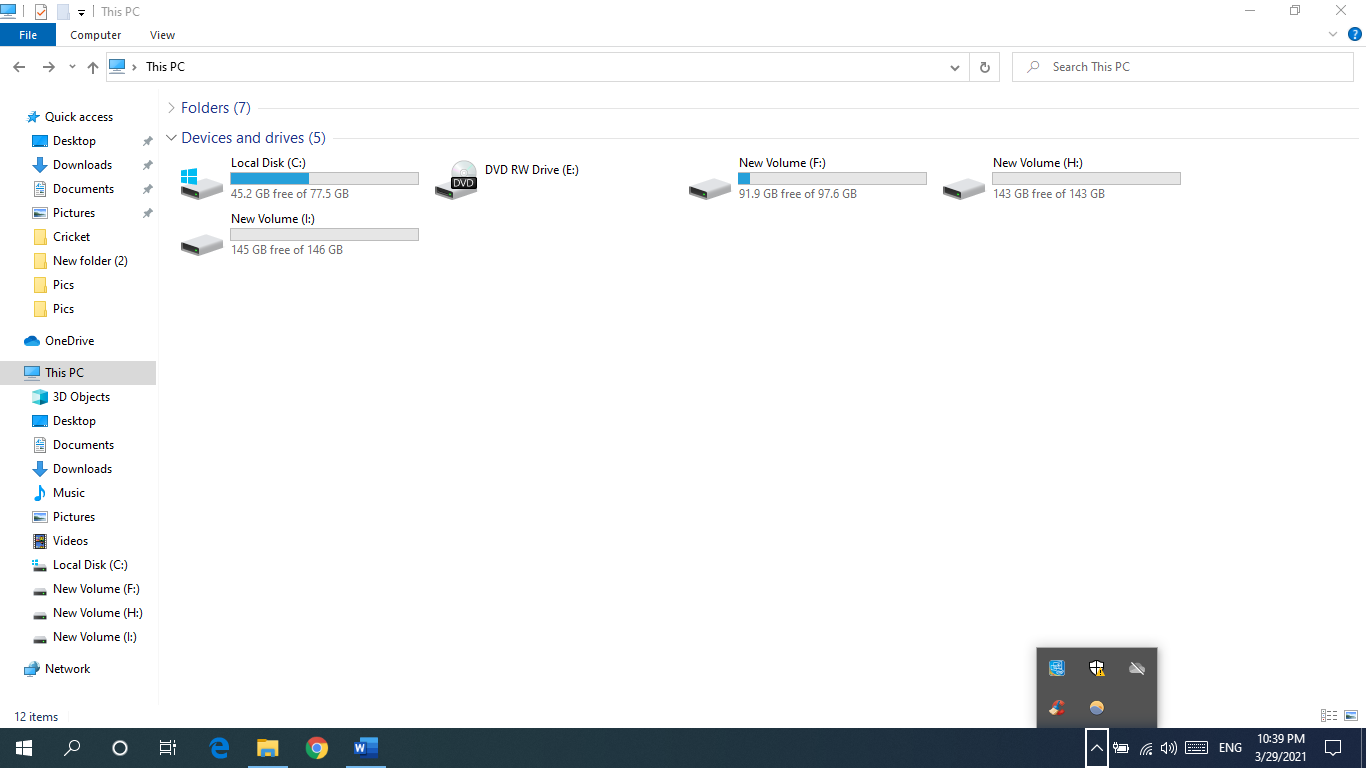The height and width of the screenshot is (768, 1366).
Task: Open CCleaner from the system tray
Action: (x=1056, y=708)
